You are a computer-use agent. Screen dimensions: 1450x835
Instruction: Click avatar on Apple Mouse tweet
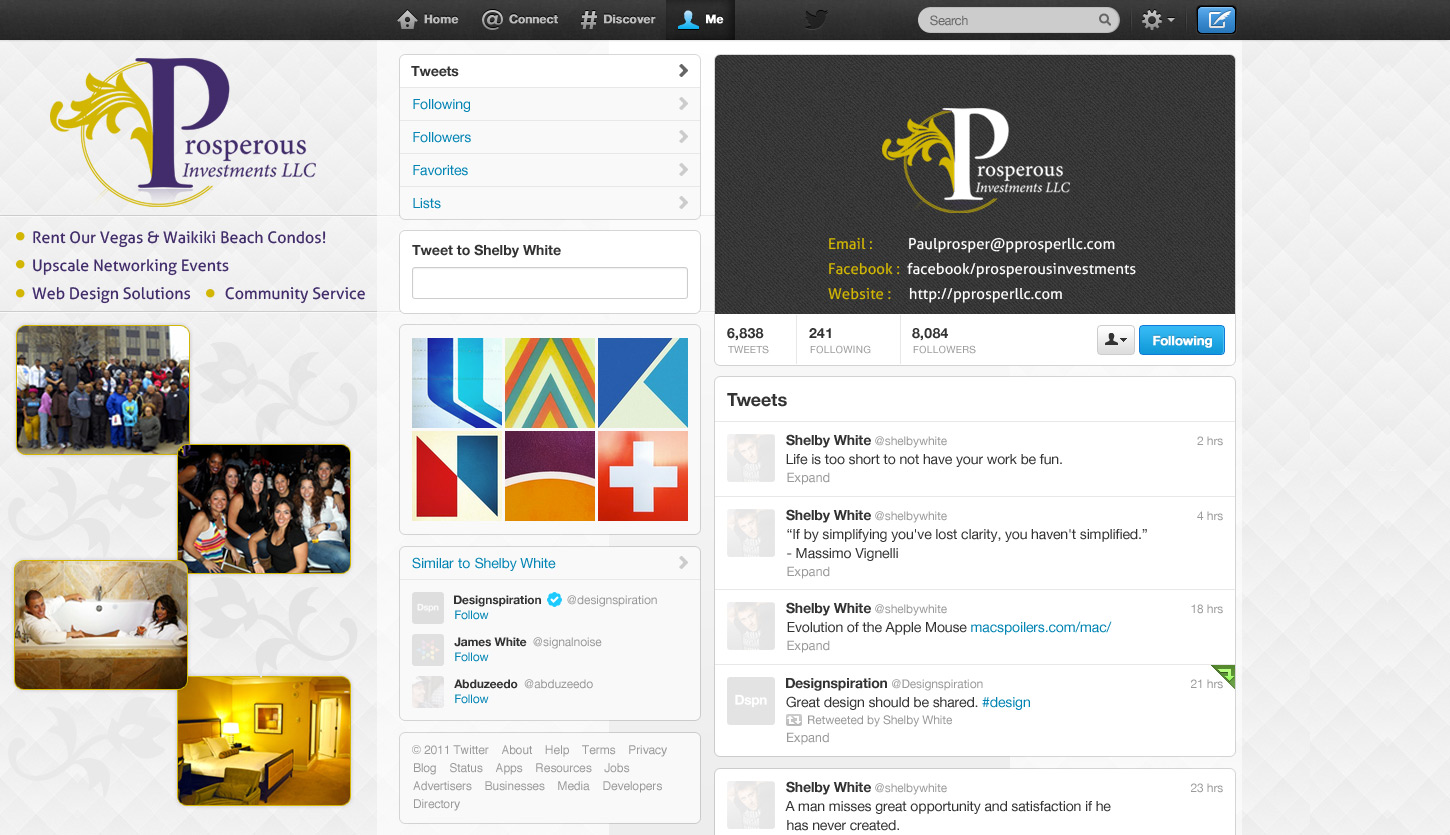click(x=750, y=626)
